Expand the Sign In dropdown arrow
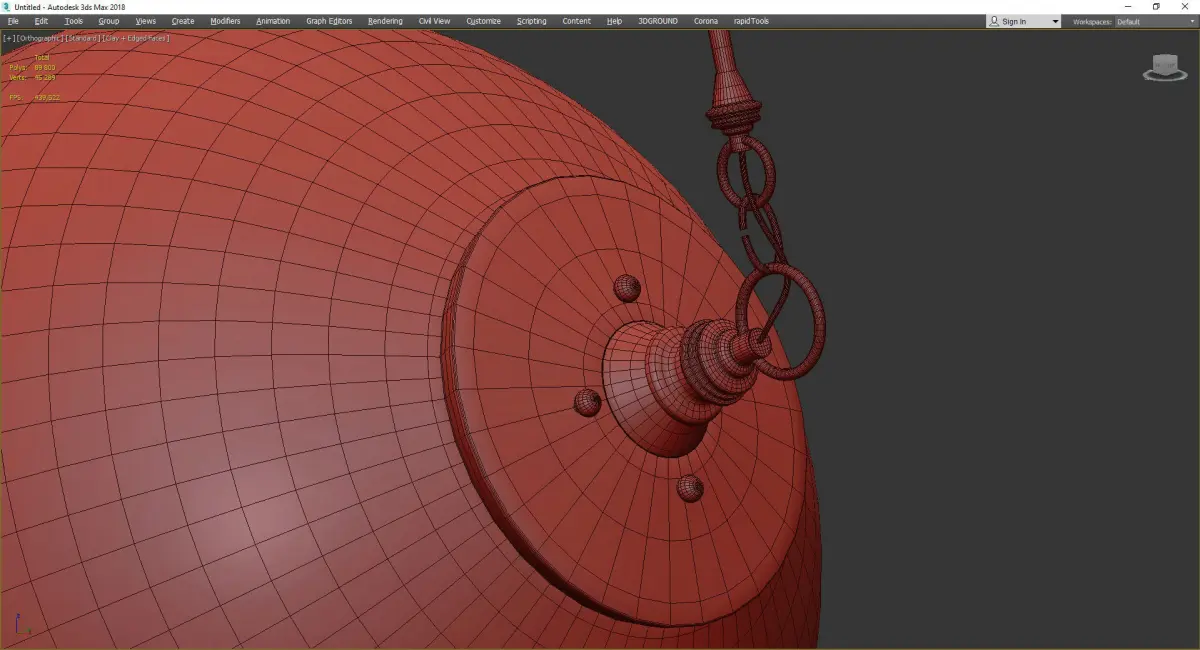Viewport: 1200px width, 650px height. [x=1054, y=22]
